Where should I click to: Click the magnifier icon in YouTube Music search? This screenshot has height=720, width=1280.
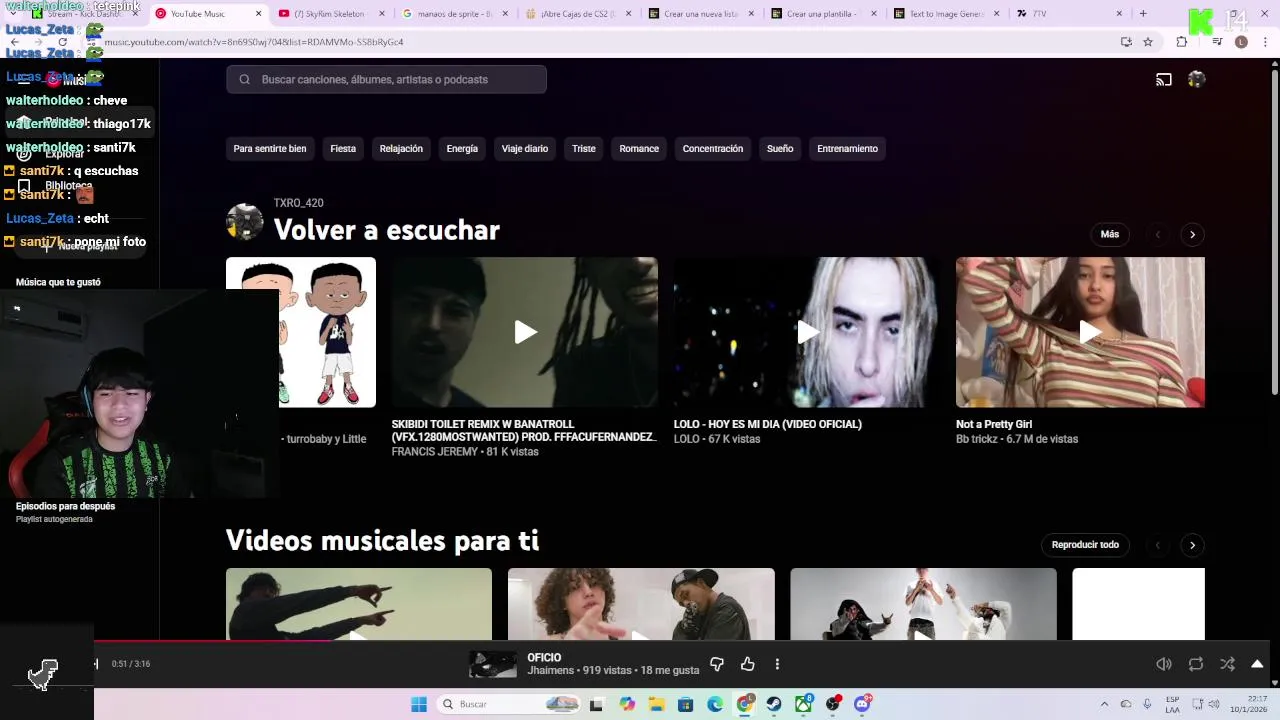244,79
